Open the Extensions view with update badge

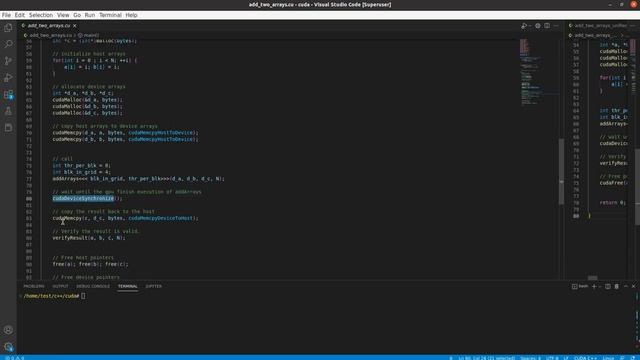(8, 95)
